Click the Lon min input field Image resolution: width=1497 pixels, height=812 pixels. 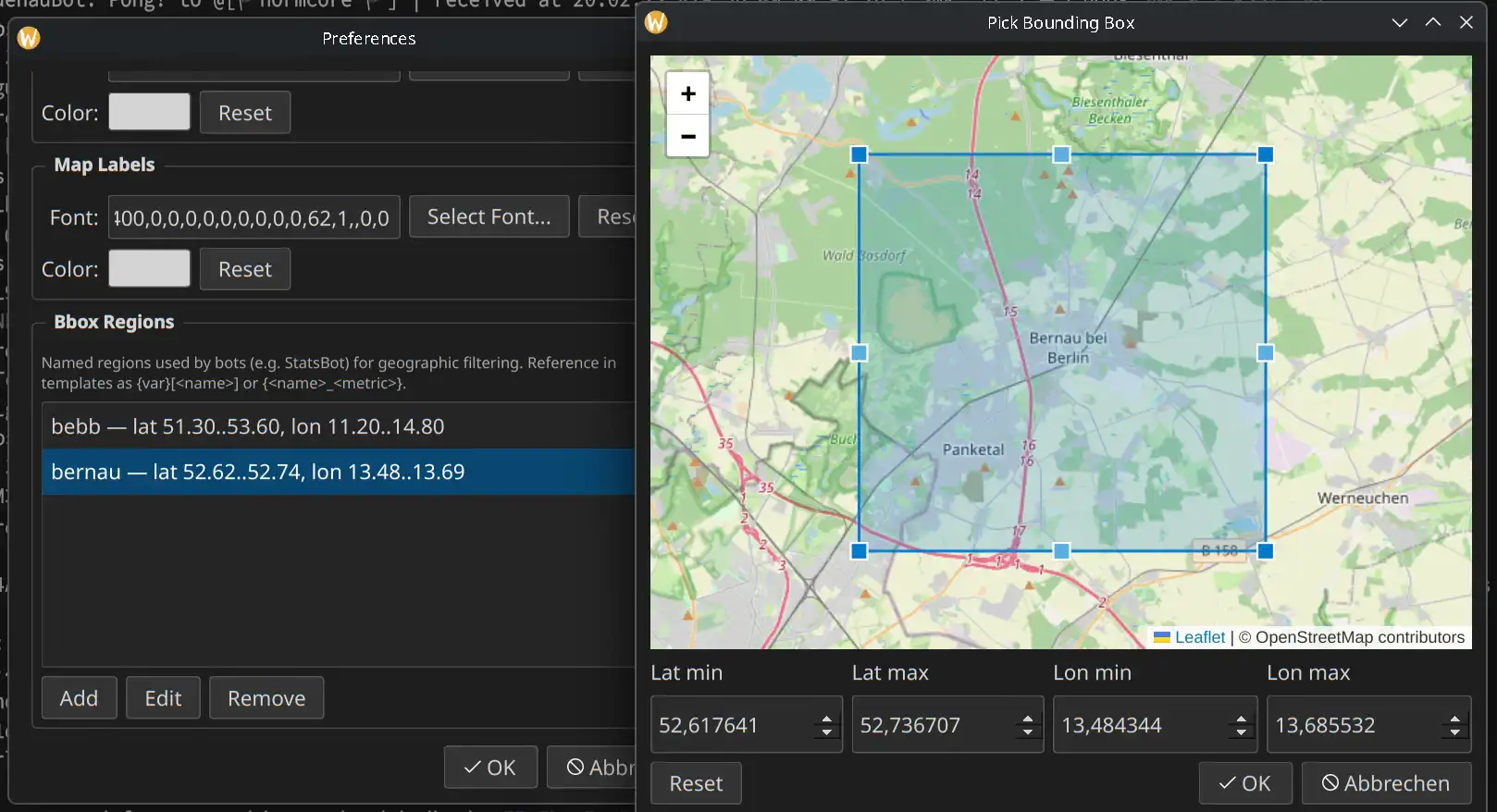1140,725
